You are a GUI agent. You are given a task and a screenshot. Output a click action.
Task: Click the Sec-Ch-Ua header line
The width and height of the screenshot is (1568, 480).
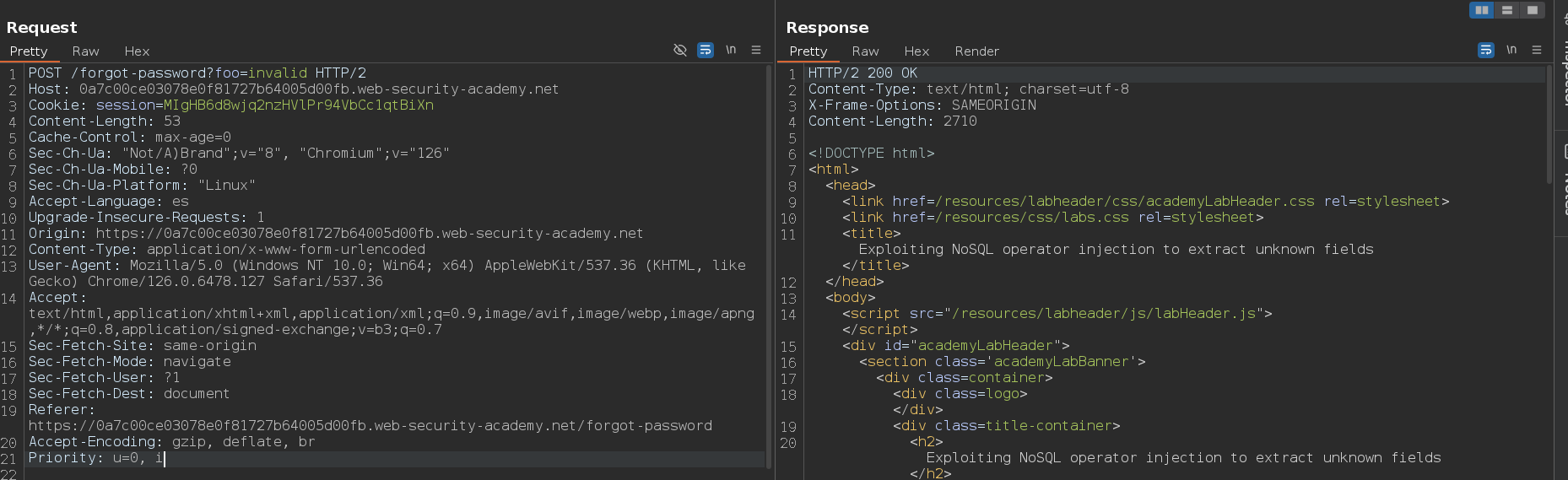(x=239, y=154)
